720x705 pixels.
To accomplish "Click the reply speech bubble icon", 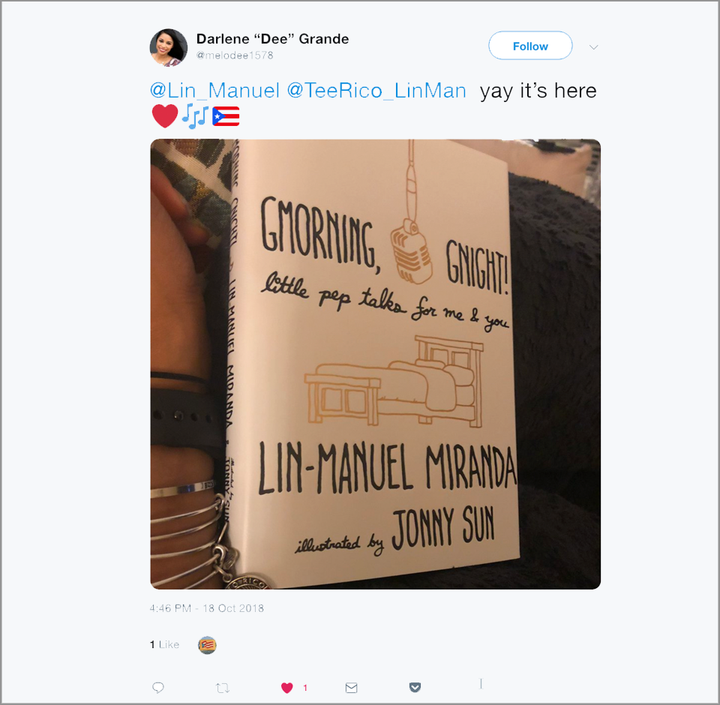I will (x=158, y=688).
